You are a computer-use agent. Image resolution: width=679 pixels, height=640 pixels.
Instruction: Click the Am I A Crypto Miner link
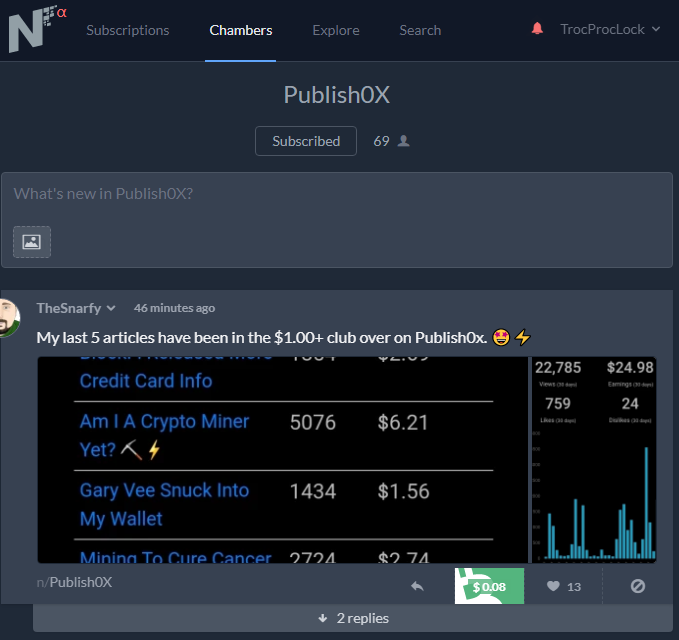tap(164, 435)
